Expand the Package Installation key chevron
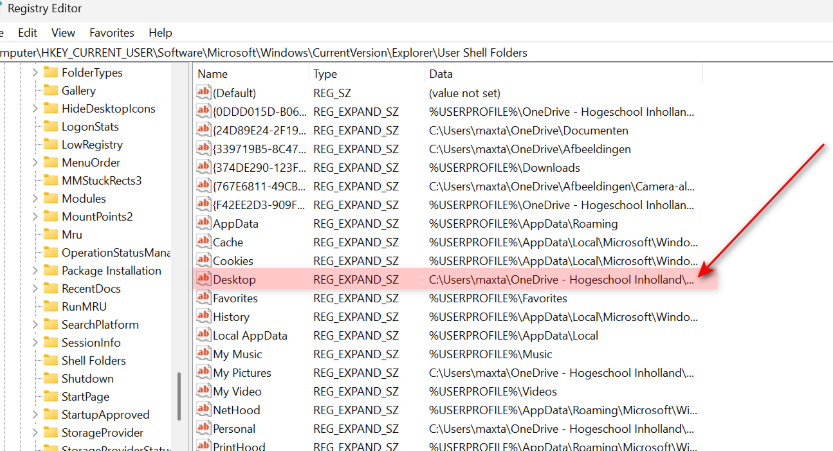The width and height of the screenshot is (833, 451). (35, 270)
